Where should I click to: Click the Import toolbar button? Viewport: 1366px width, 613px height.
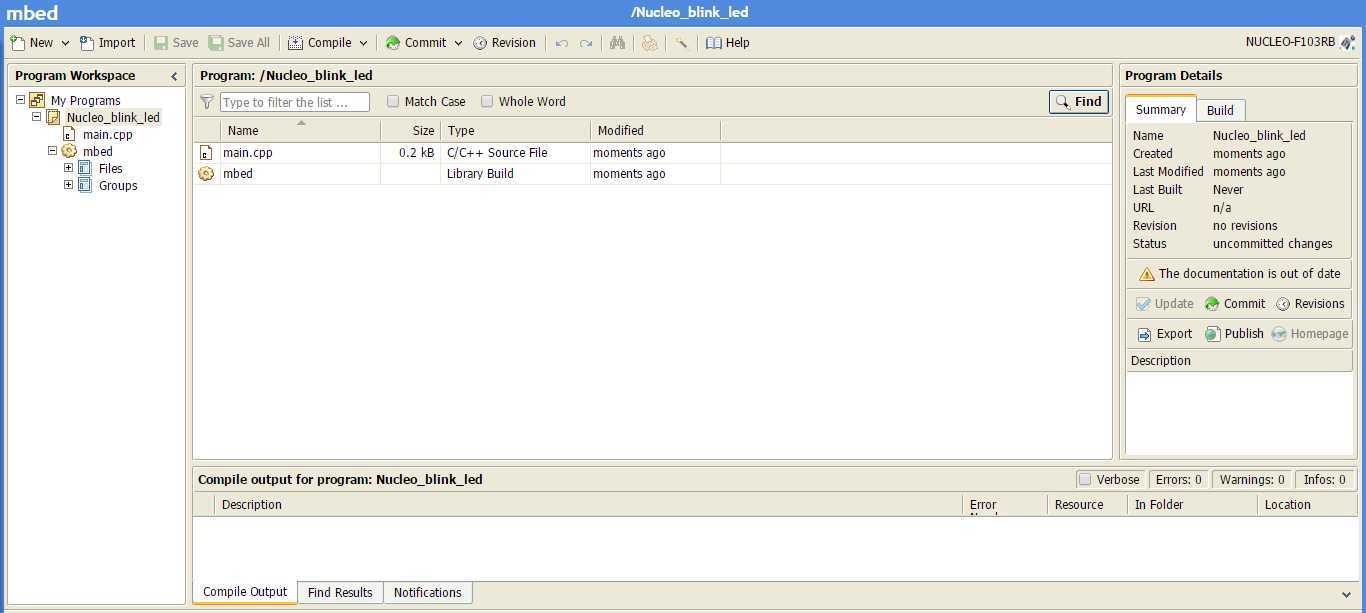[x=107, y=43]
